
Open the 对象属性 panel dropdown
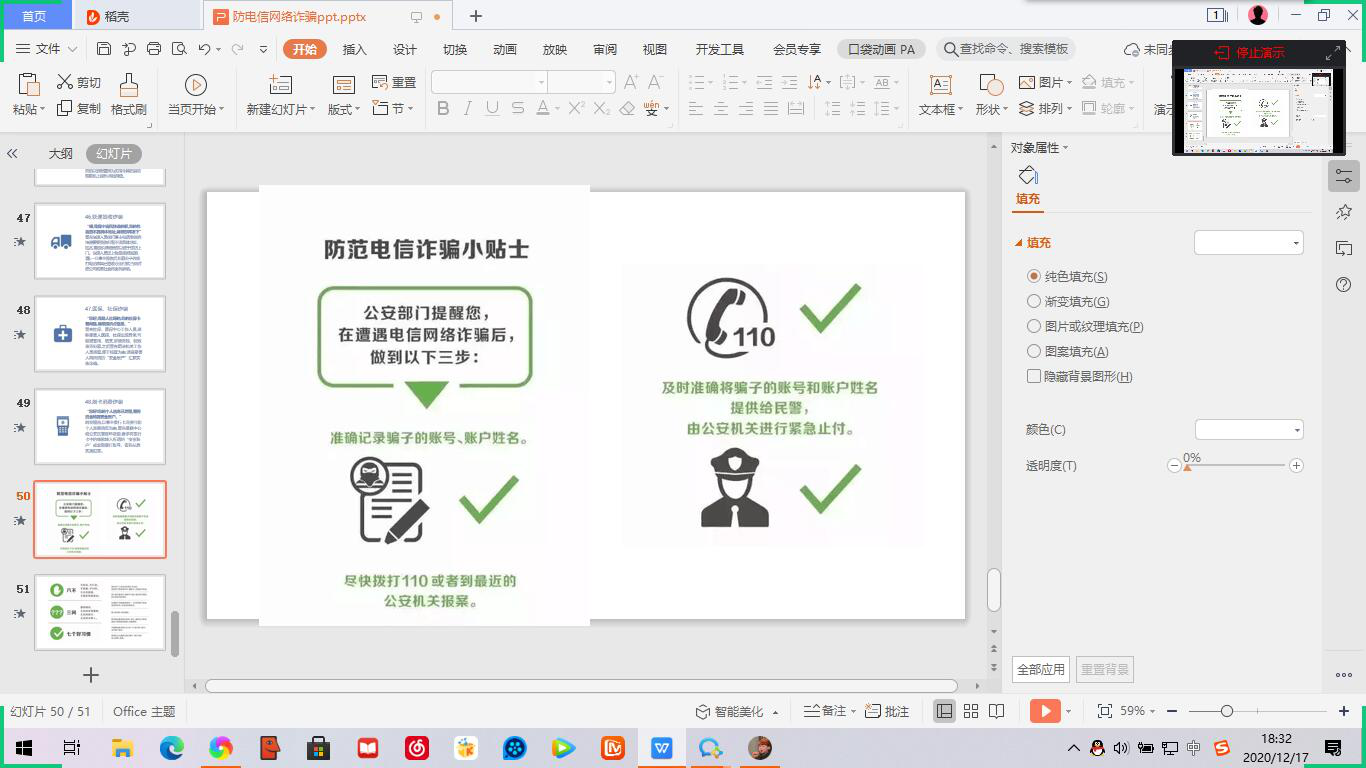pyautogui.click(x=1039, y=148)
